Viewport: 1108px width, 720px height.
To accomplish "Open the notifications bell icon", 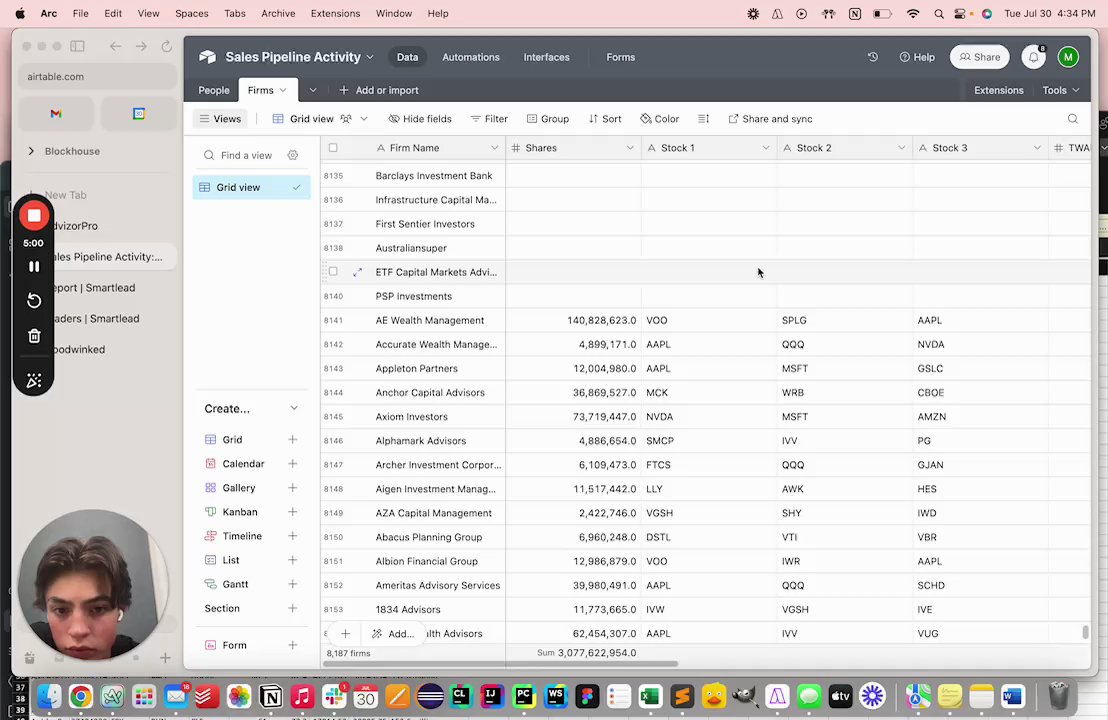I will pyautogui.click(x=1033, y=57).
